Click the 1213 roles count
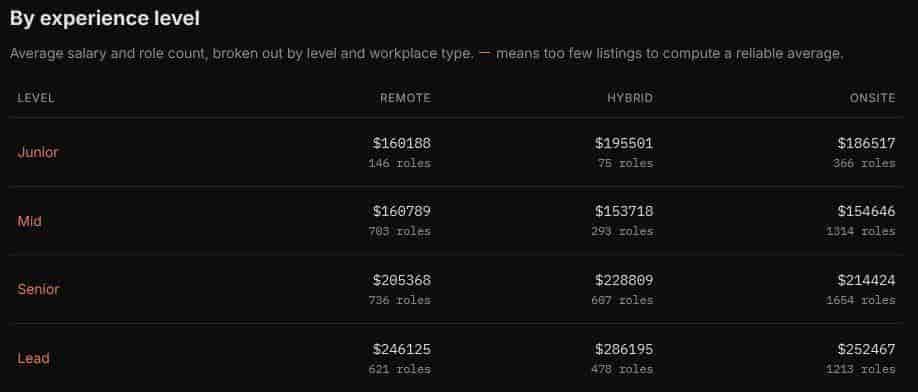Image resolution: width=918 pixels, height=392 pixels. (861, 369)
